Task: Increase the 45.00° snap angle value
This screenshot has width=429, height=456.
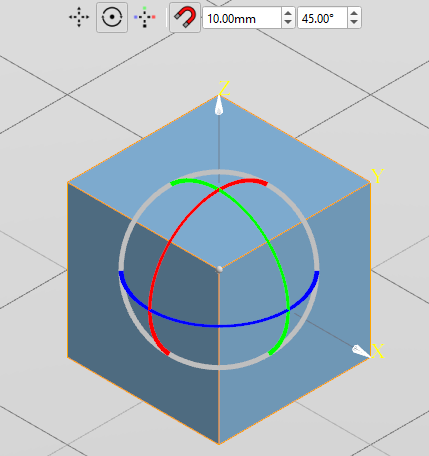Action: point(354,13)
